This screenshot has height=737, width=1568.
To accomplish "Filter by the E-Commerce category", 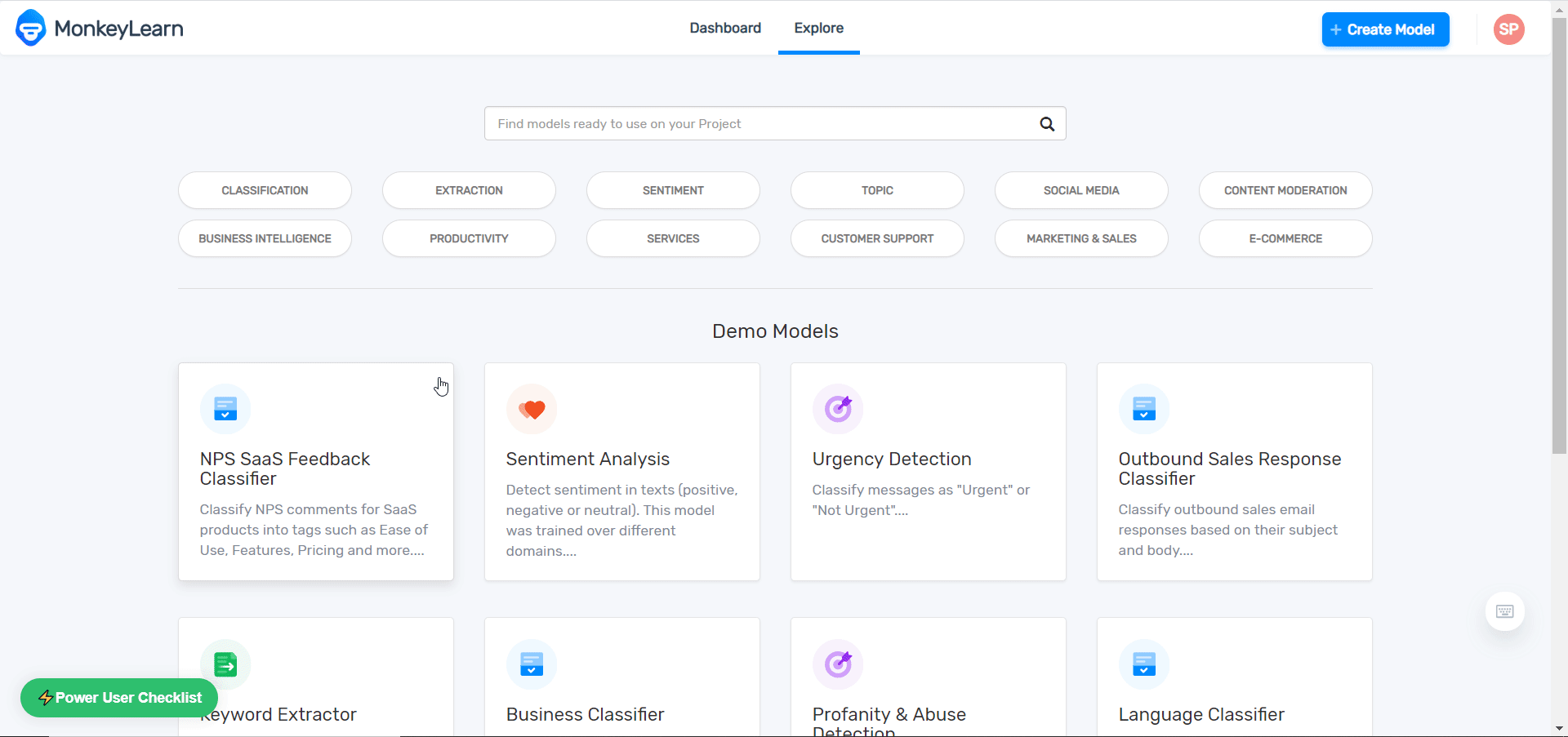I will pyautogui.click(x=1285, y=238).
